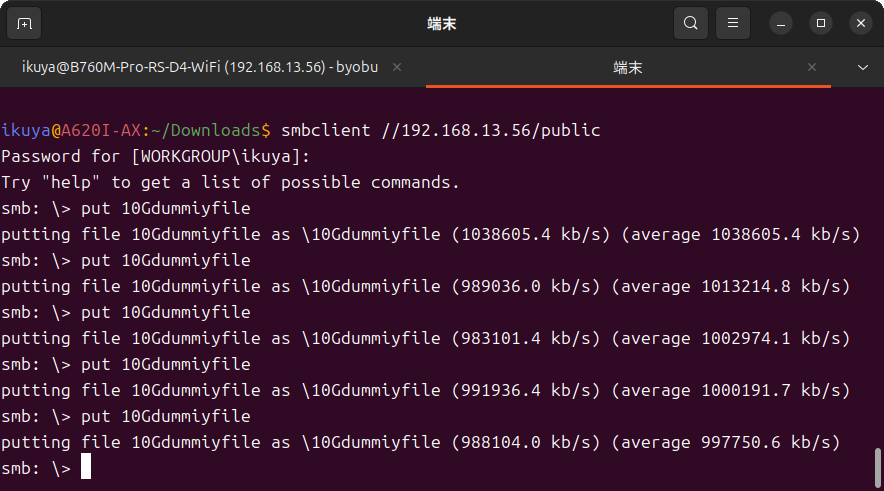Maximize the terminal window
The height and width of the screenshot is (491, 884).
[x=821, y=23]
